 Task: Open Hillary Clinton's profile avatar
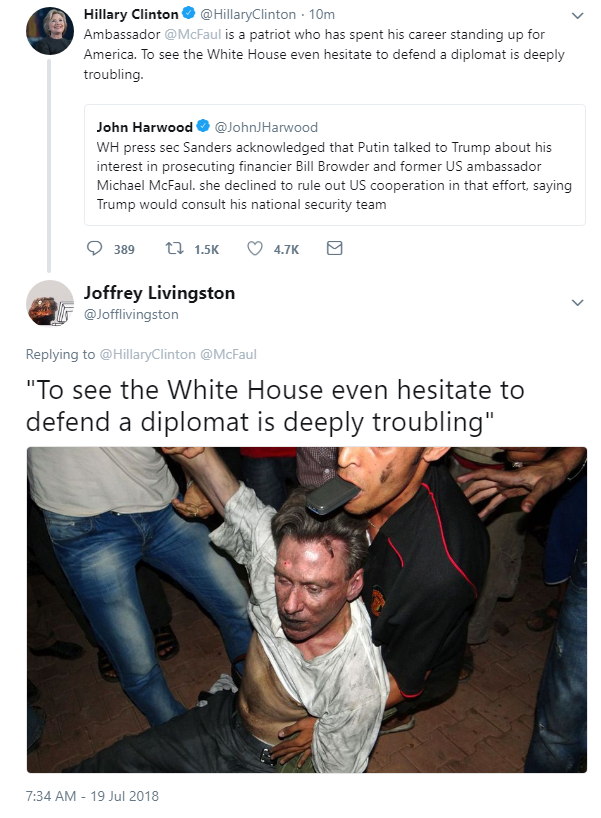50,31
